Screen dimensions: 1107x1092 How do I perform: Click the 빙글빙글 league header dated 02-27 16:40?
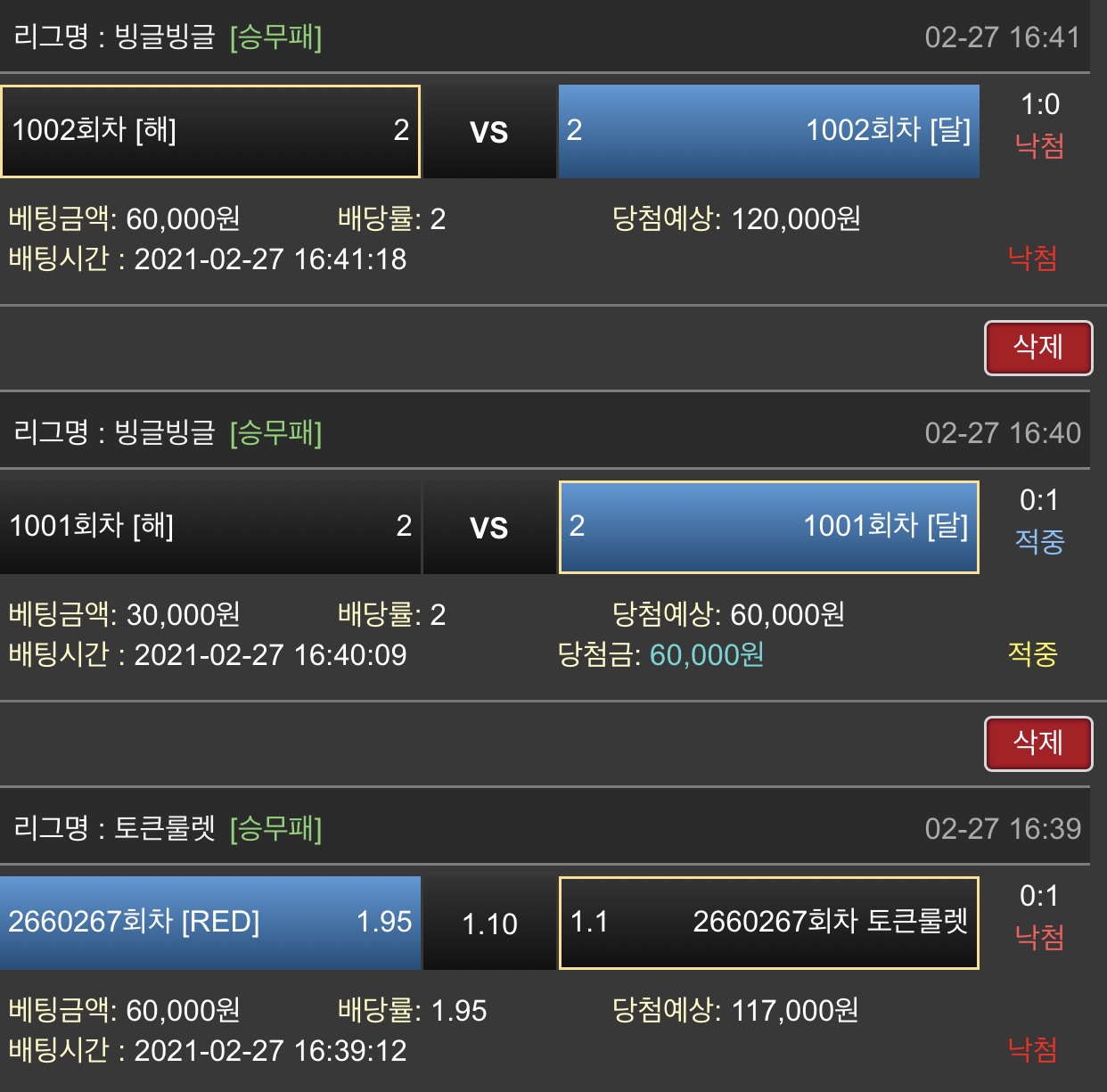point(168,432)
